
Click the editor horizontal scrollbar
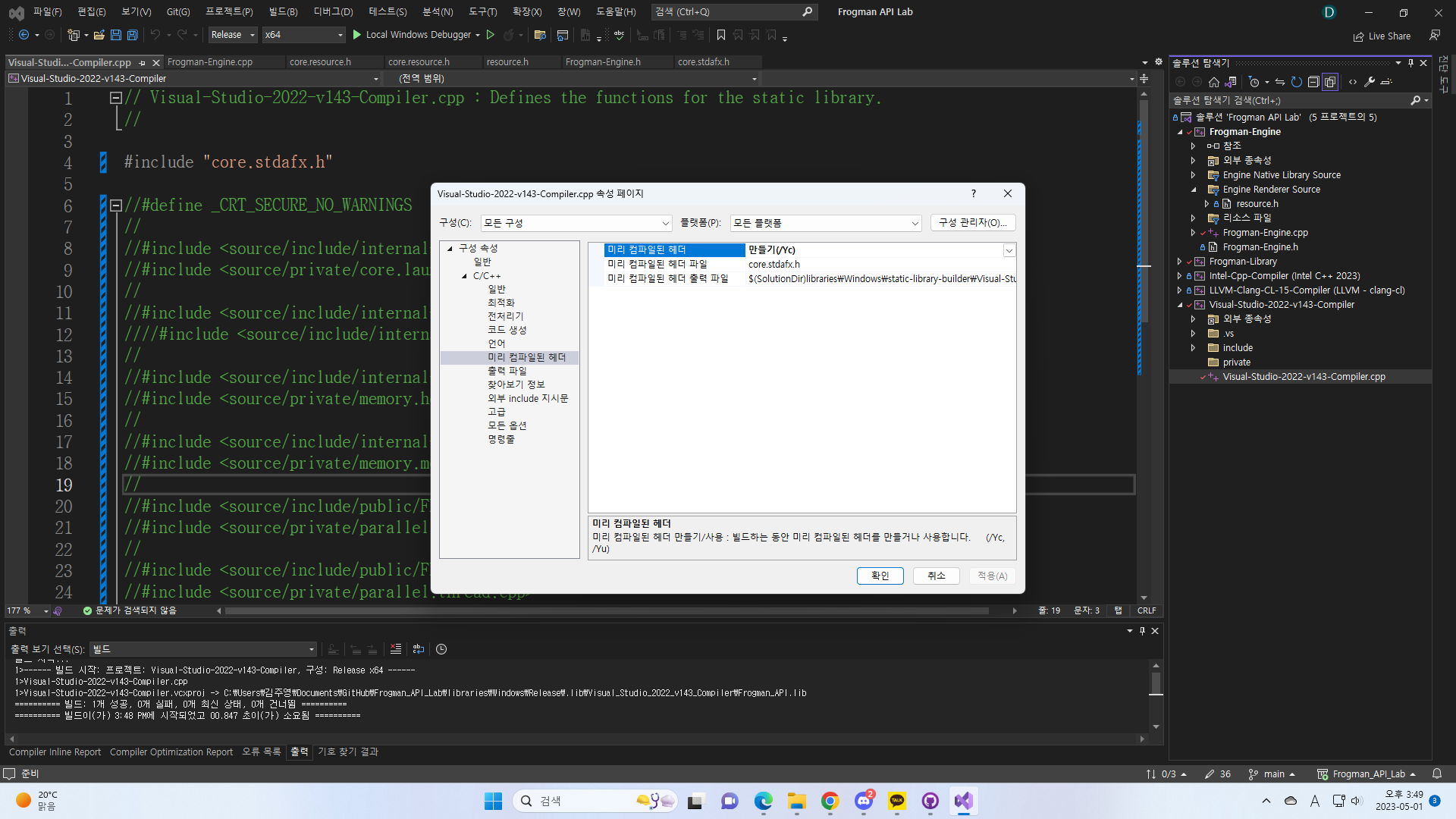[607, 610]
